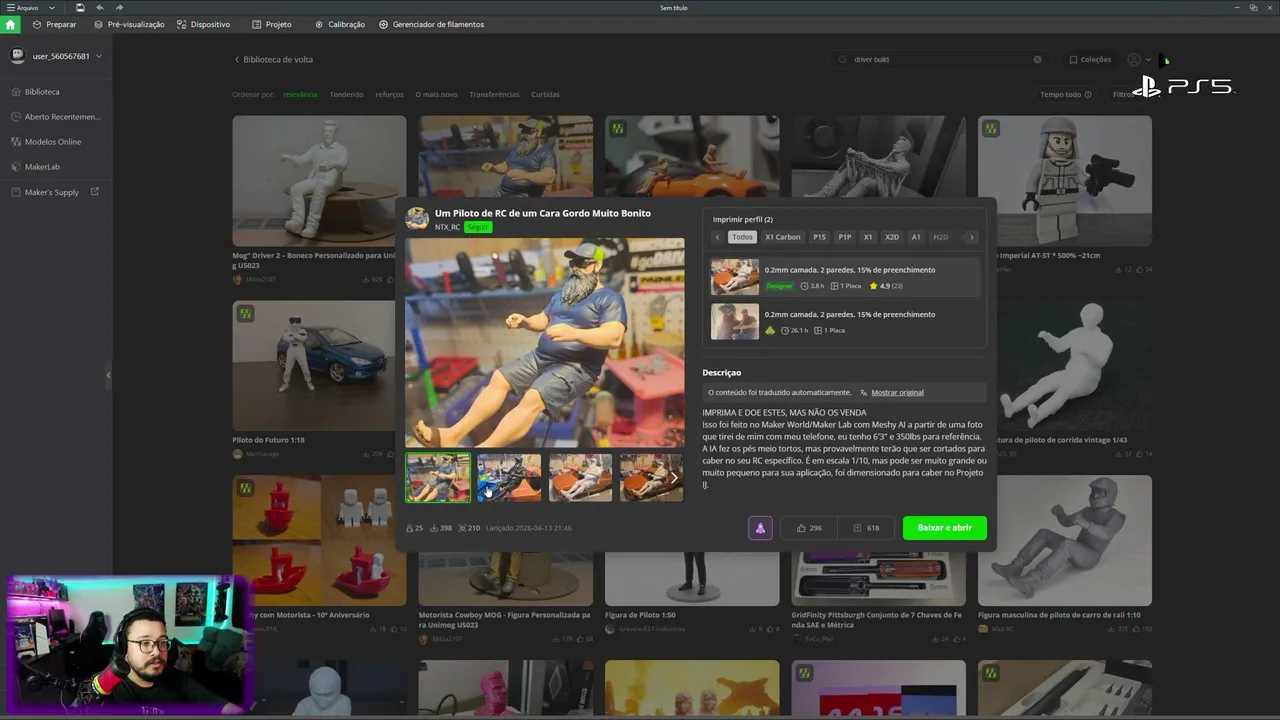Switch to the Dispositivo tab
The image size is (1280, 720).
tap(203, 24)
